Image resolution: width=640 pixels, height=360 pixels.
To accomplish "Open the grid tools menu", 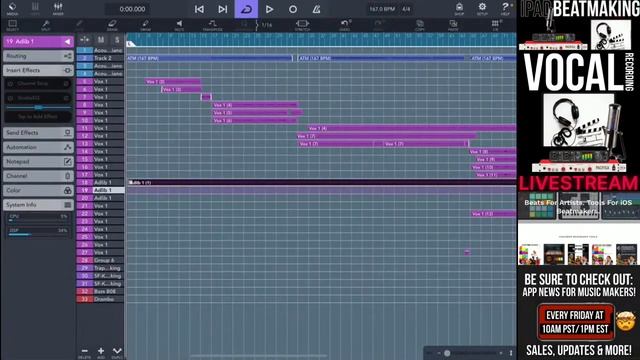I will click(496, 25).
